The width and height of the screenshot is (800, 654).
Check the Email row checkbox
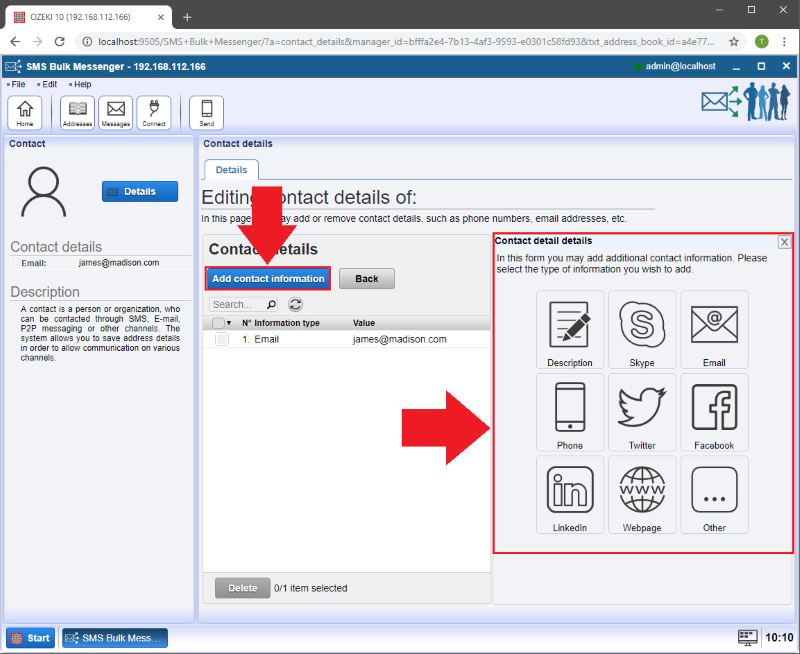tap(221, 339)
